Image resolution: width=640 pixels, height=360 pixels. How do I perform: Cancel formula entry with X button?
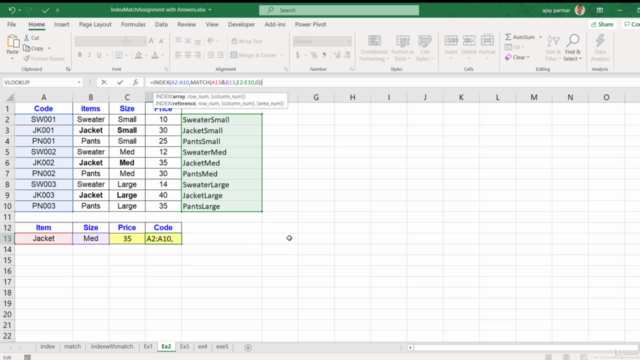point(104,82)
